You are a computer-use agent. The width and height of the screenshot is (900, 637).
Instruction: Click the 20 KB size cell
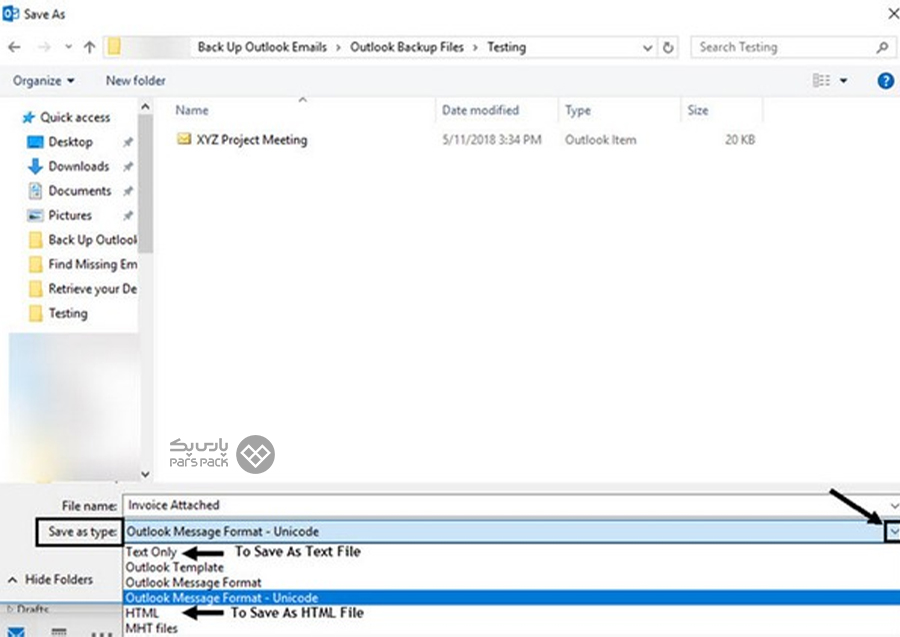740,140
